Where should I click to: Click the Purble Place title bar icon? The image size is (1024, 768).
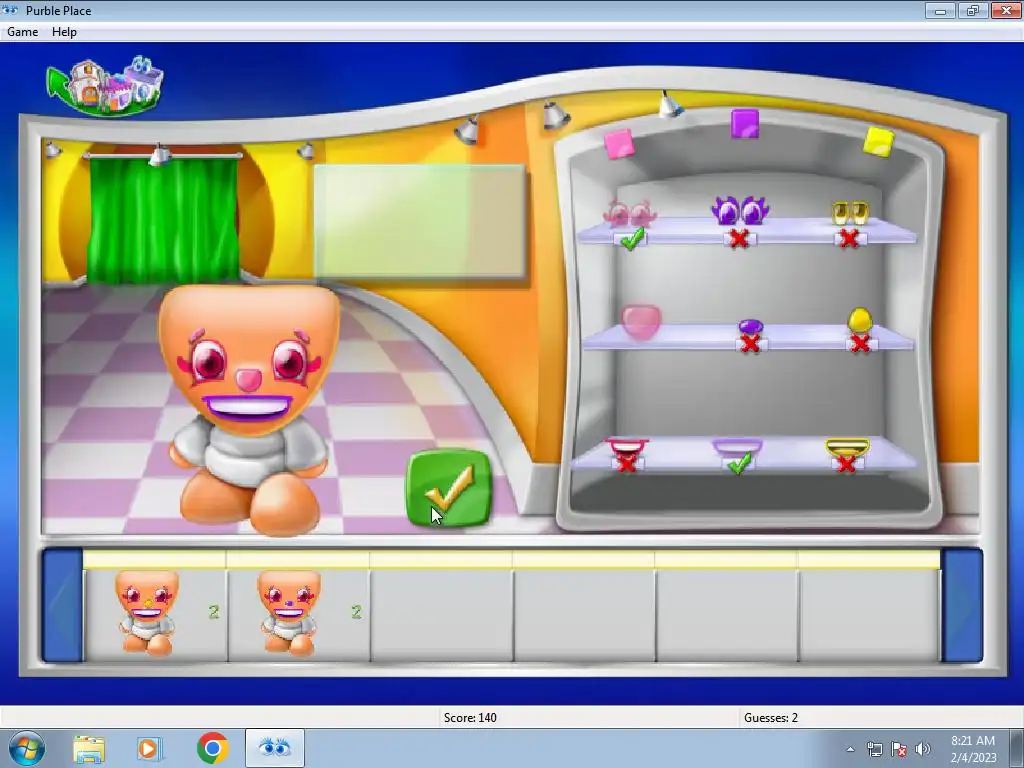click(x=10, y=10)
